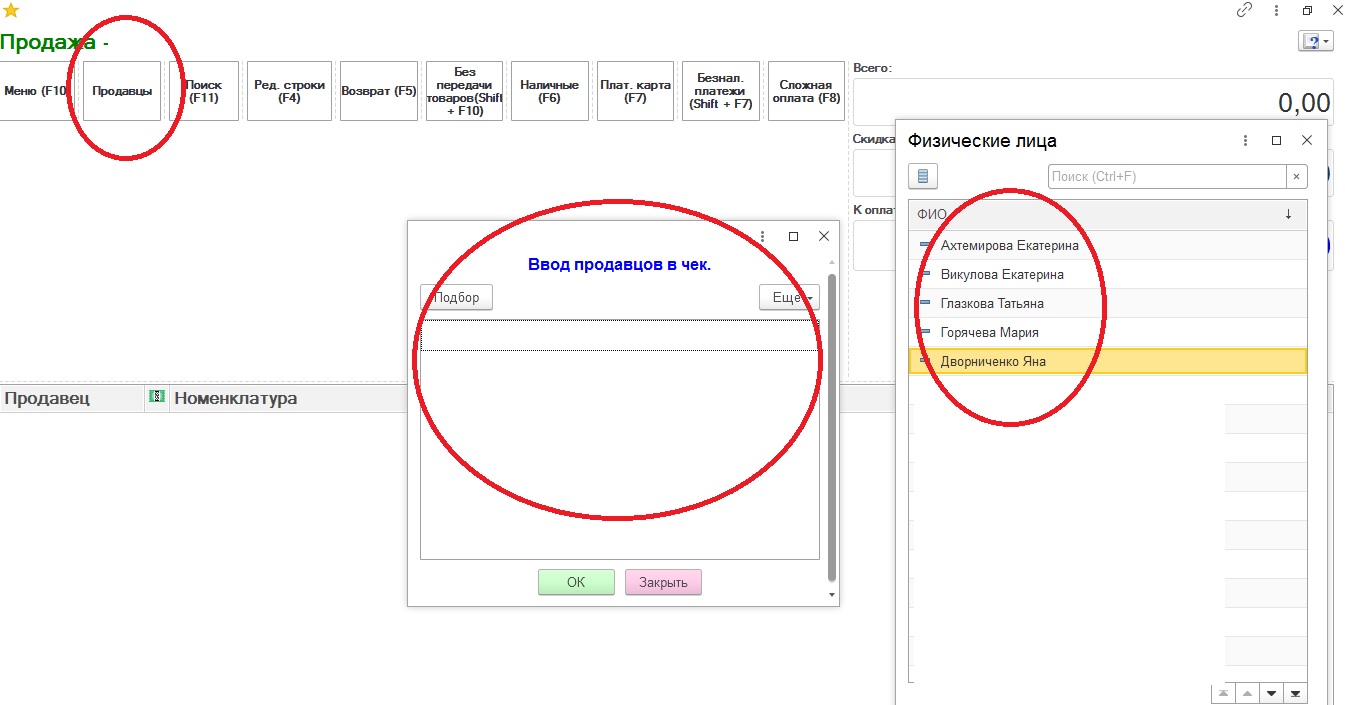Move down one record with arrow button
This screenshot has width=1345, height=705.
(1271, 693)
